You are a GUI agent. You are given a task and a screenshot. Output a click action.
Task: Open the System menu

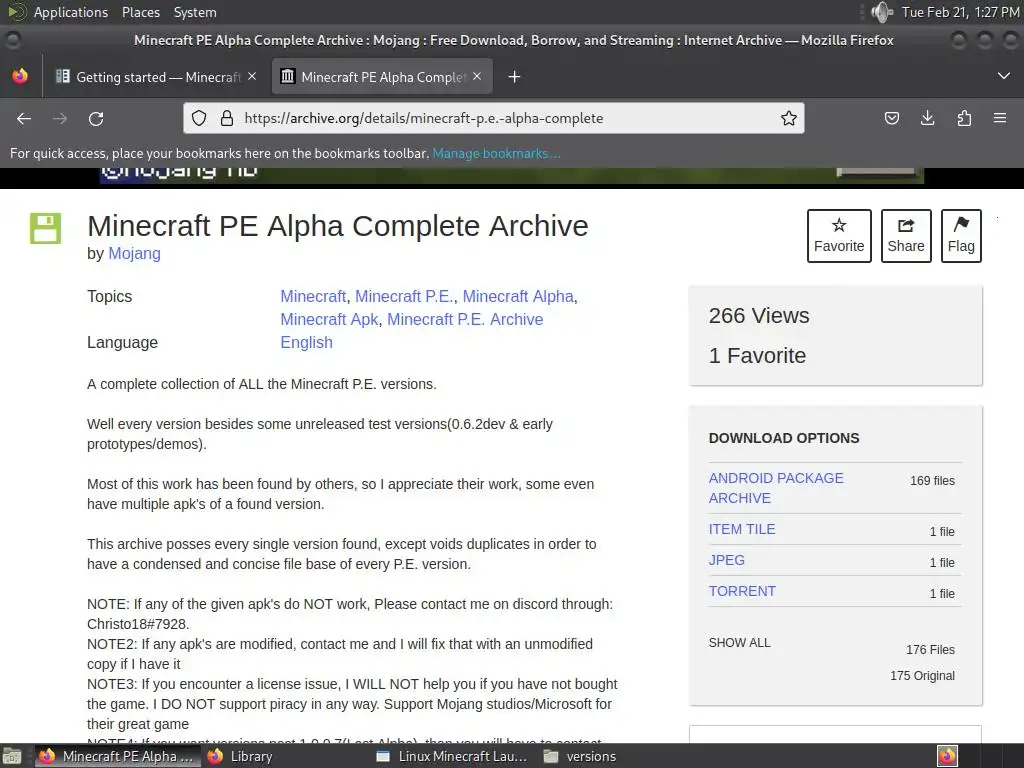[195, 12]
